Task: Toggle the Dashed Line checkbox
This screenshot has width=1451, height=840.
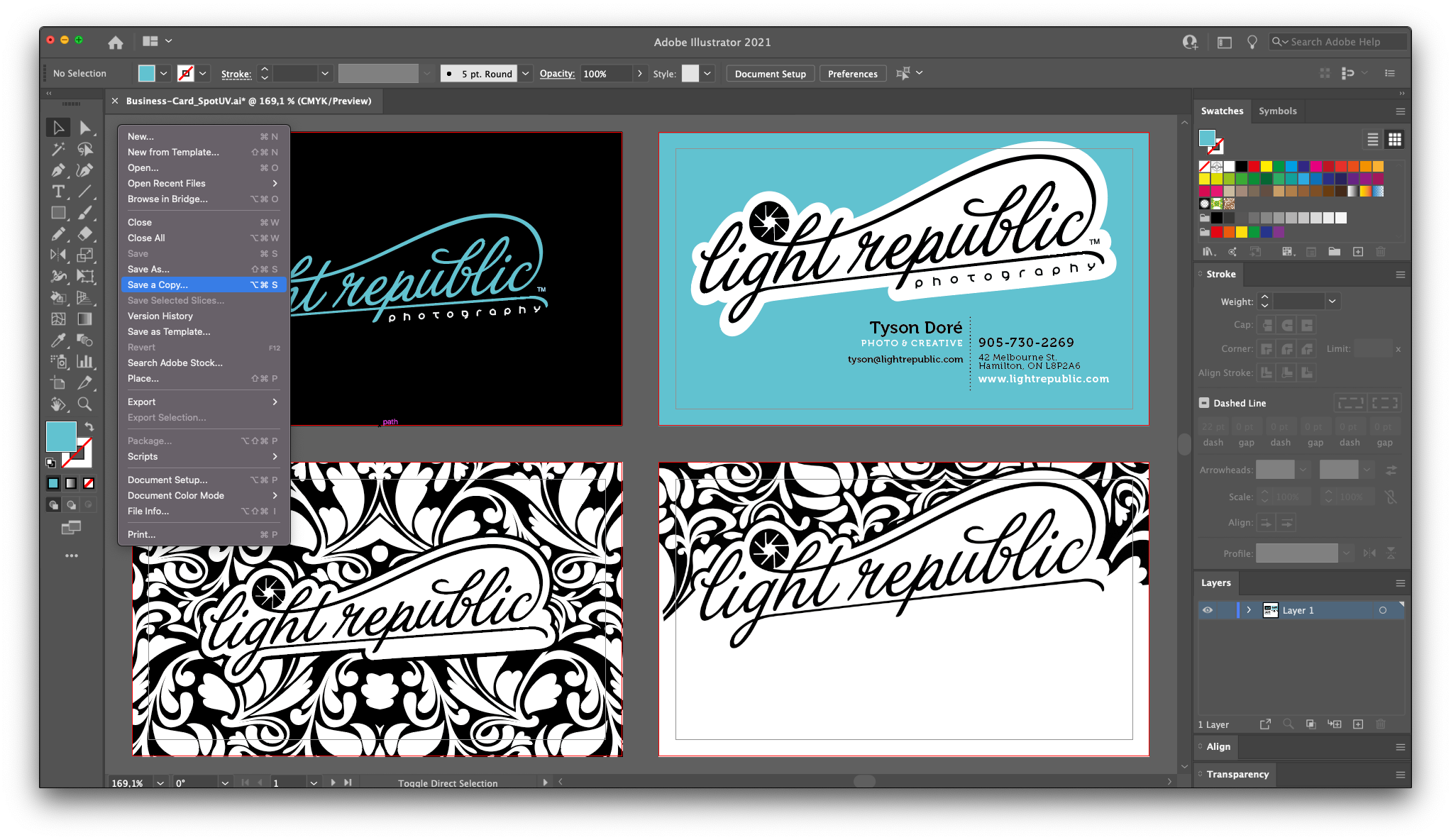Action: (x=1204, y=403)
